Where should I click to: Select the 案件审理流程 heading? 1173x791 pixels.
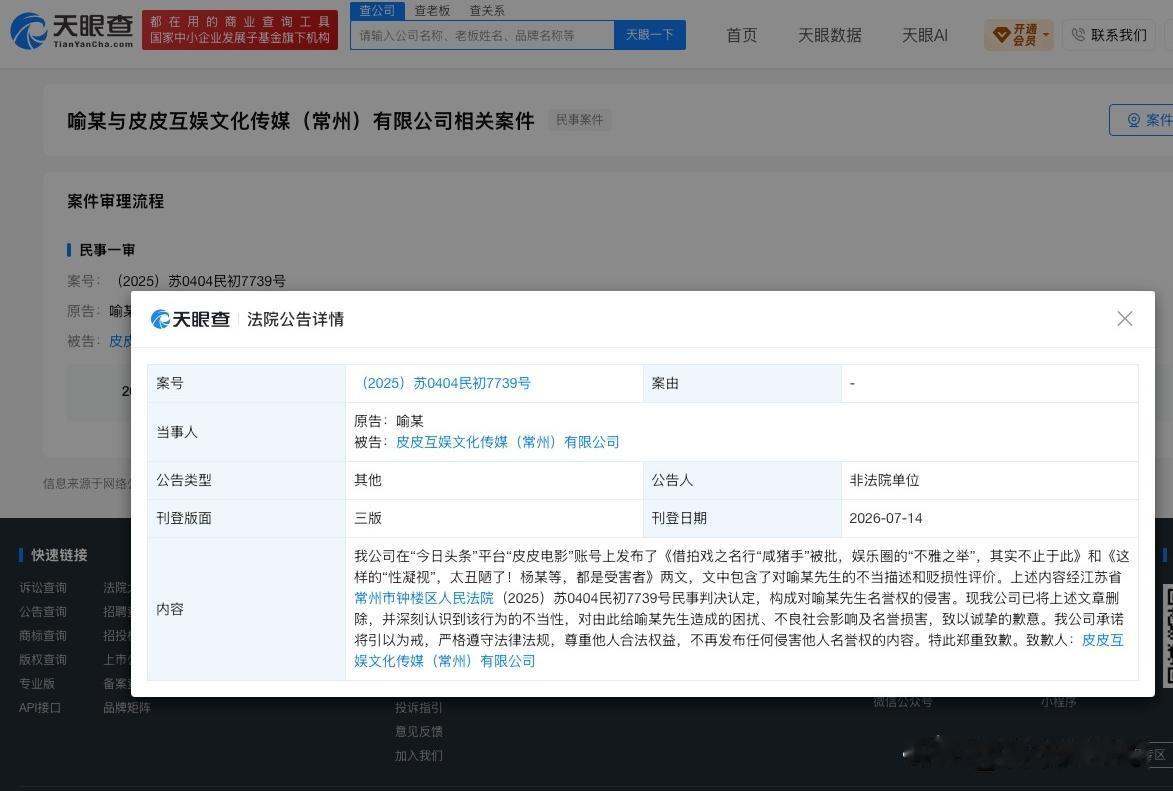115,201
